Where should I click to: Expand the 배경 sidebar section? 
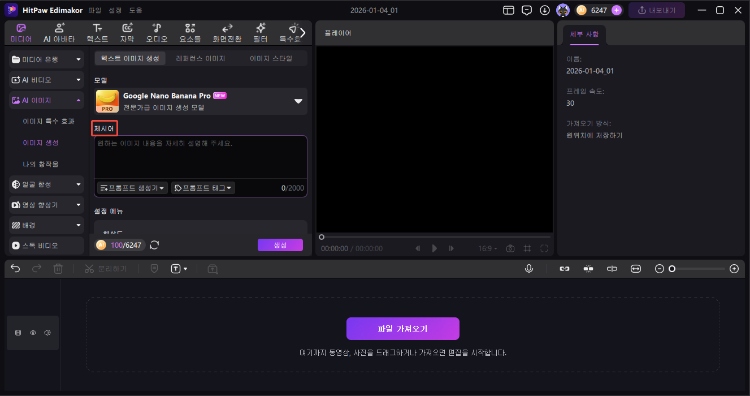46,225
